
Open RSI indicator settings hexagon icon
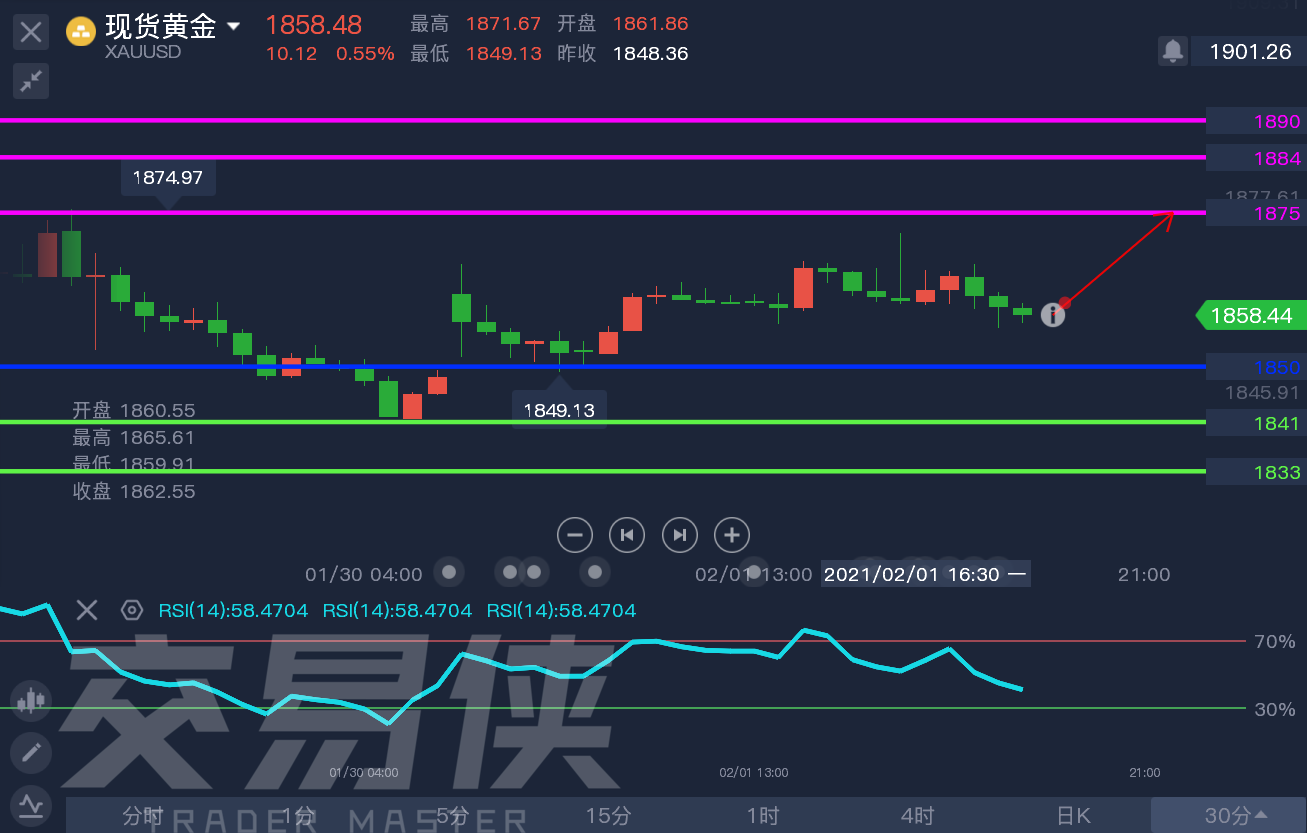coord(131,610)
